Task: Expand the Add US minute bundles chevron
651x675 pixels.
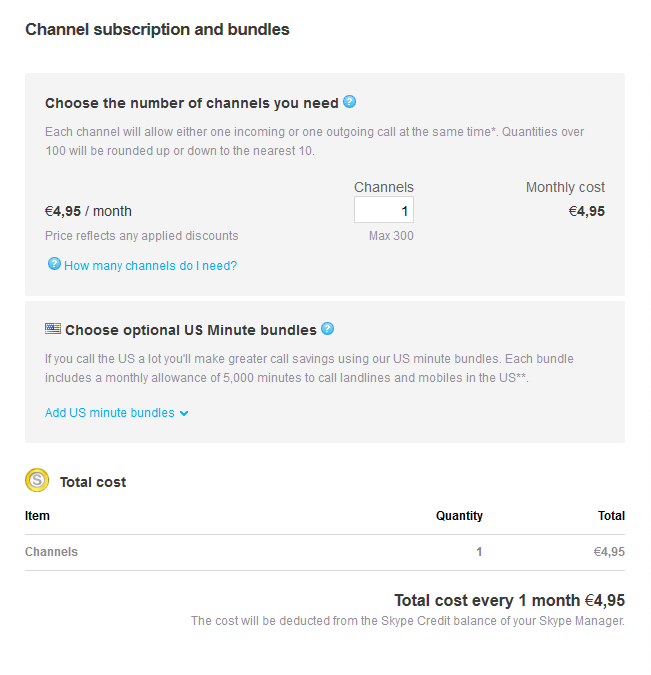Action: click(184, 414)
